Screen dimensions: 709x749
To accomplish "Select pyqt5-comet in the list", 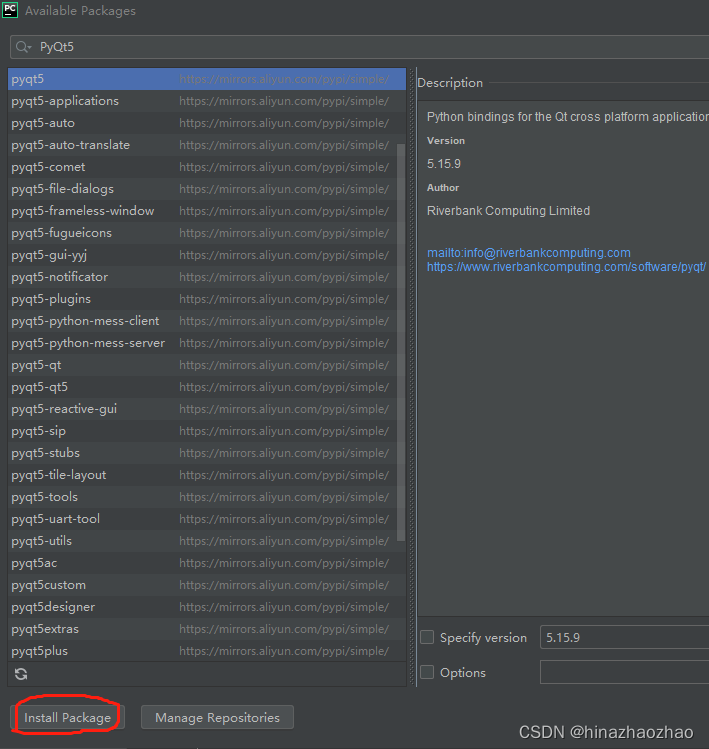I will pyautogui.click(x=207, y=167).
